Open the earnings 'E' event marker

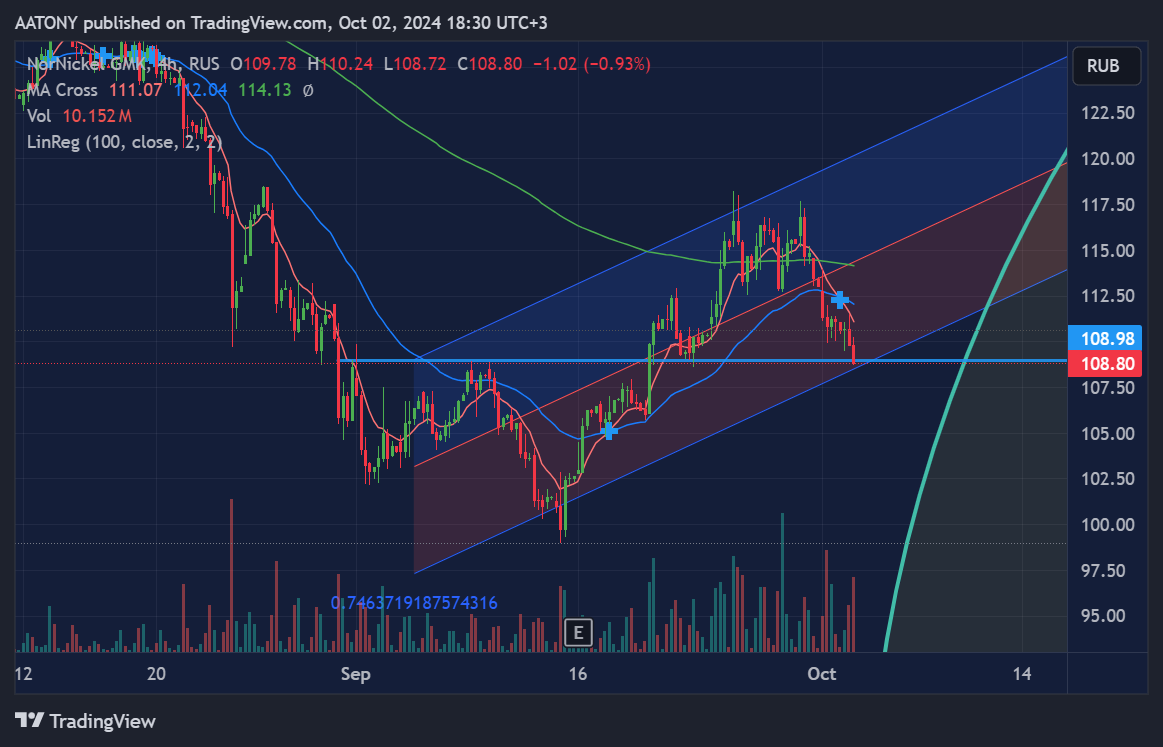[x=578, y=633]
